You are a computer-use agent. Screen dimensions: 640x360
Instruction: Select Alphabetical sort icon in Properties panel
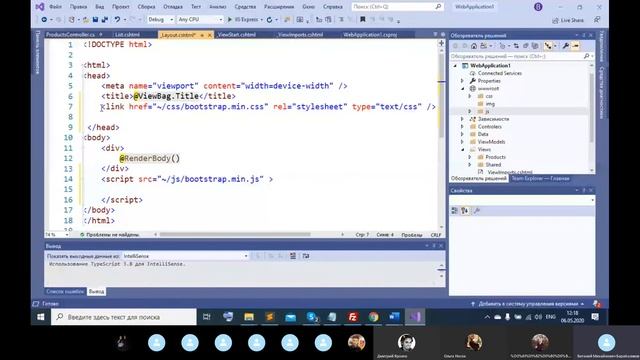(464, 211)
